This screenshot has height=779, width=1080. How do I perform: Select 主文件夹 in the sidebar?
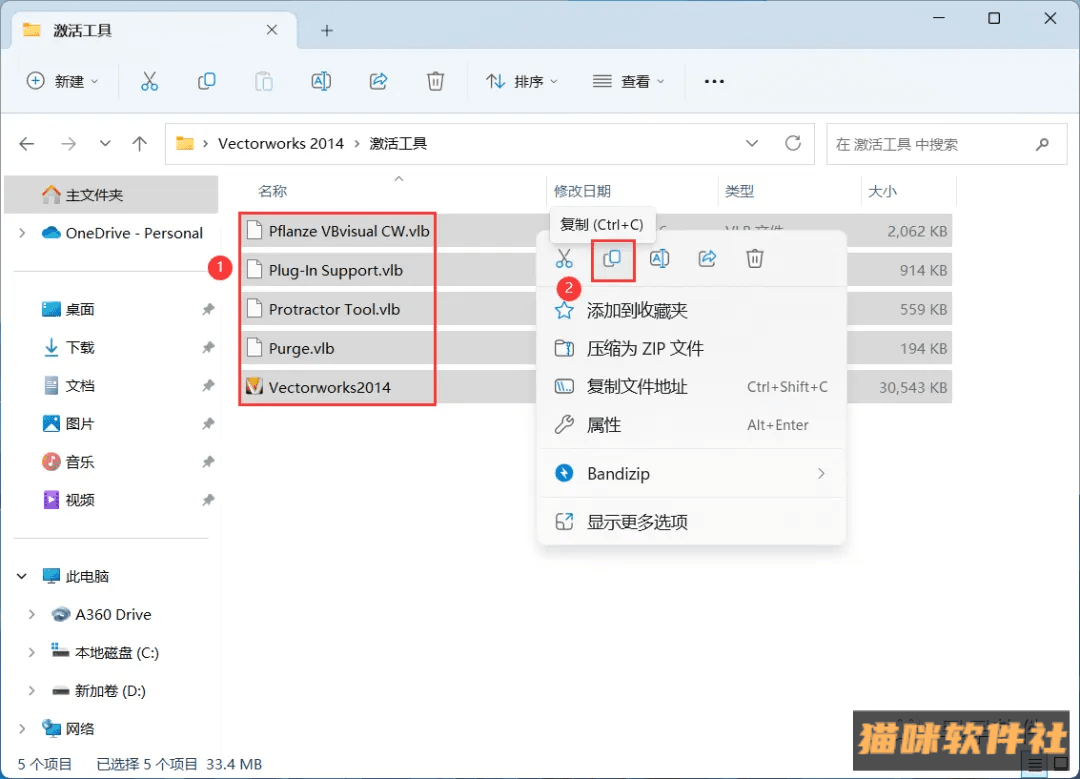pyautogui.click(x=112, y=195)
